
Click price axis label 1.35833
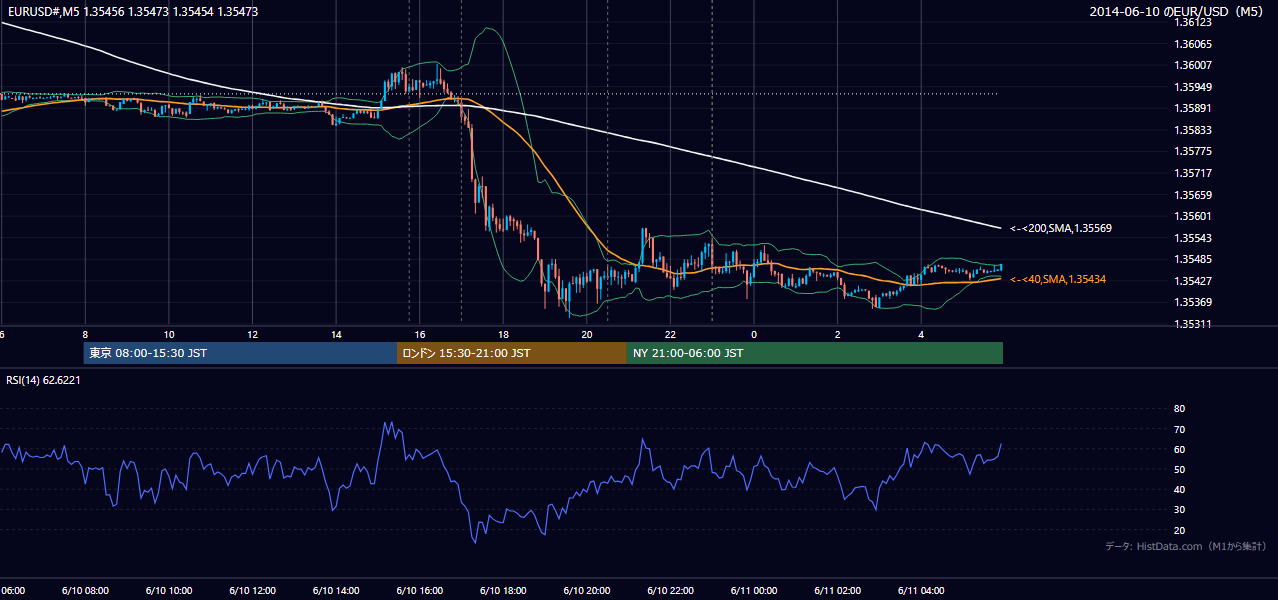(x=1193, y=130)
